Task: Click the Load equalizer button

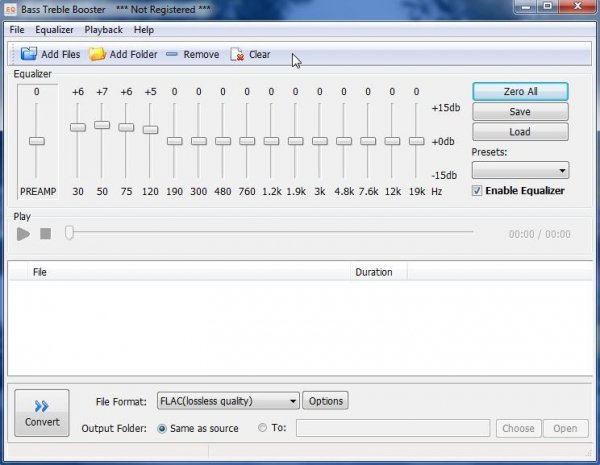Action: tap(520, 132)
